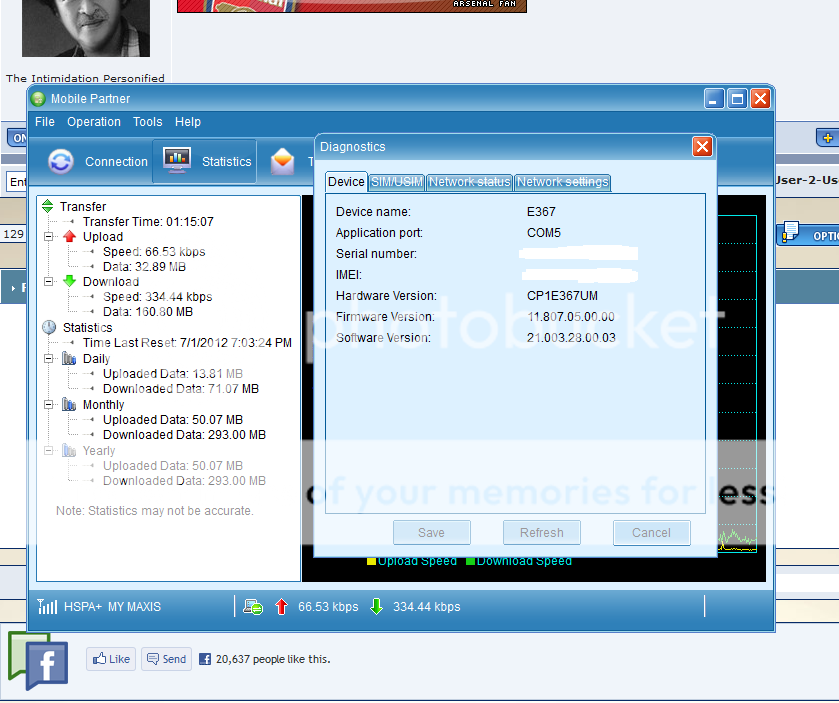
Task: Switch to the SIM/USIM tab
Action: 396,182
